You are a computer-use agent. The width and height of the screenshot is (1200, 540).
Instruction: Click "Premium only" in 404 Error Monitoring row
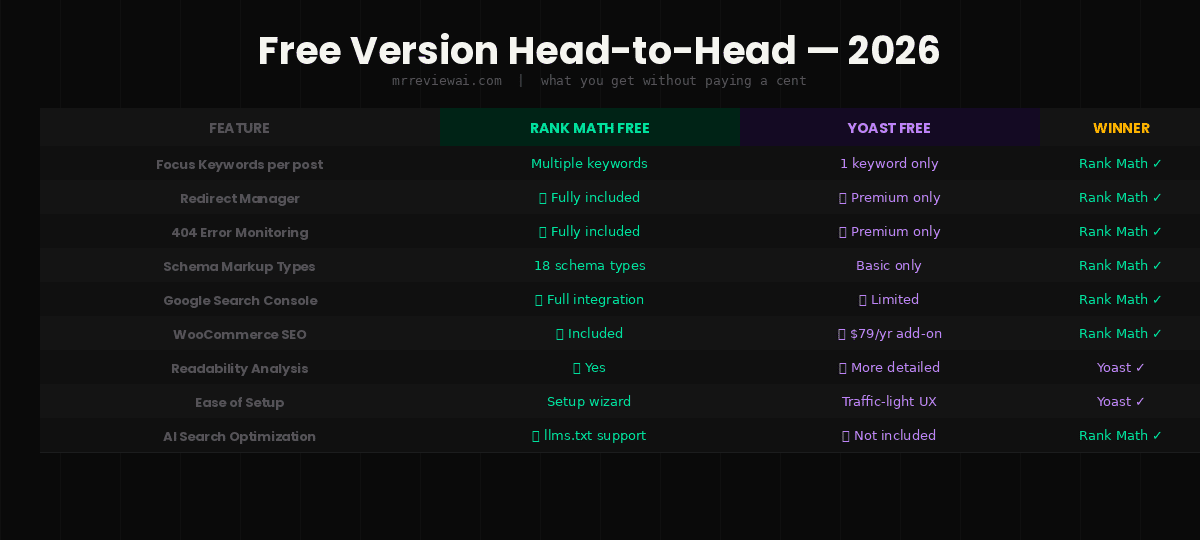(x=889, y=231)
